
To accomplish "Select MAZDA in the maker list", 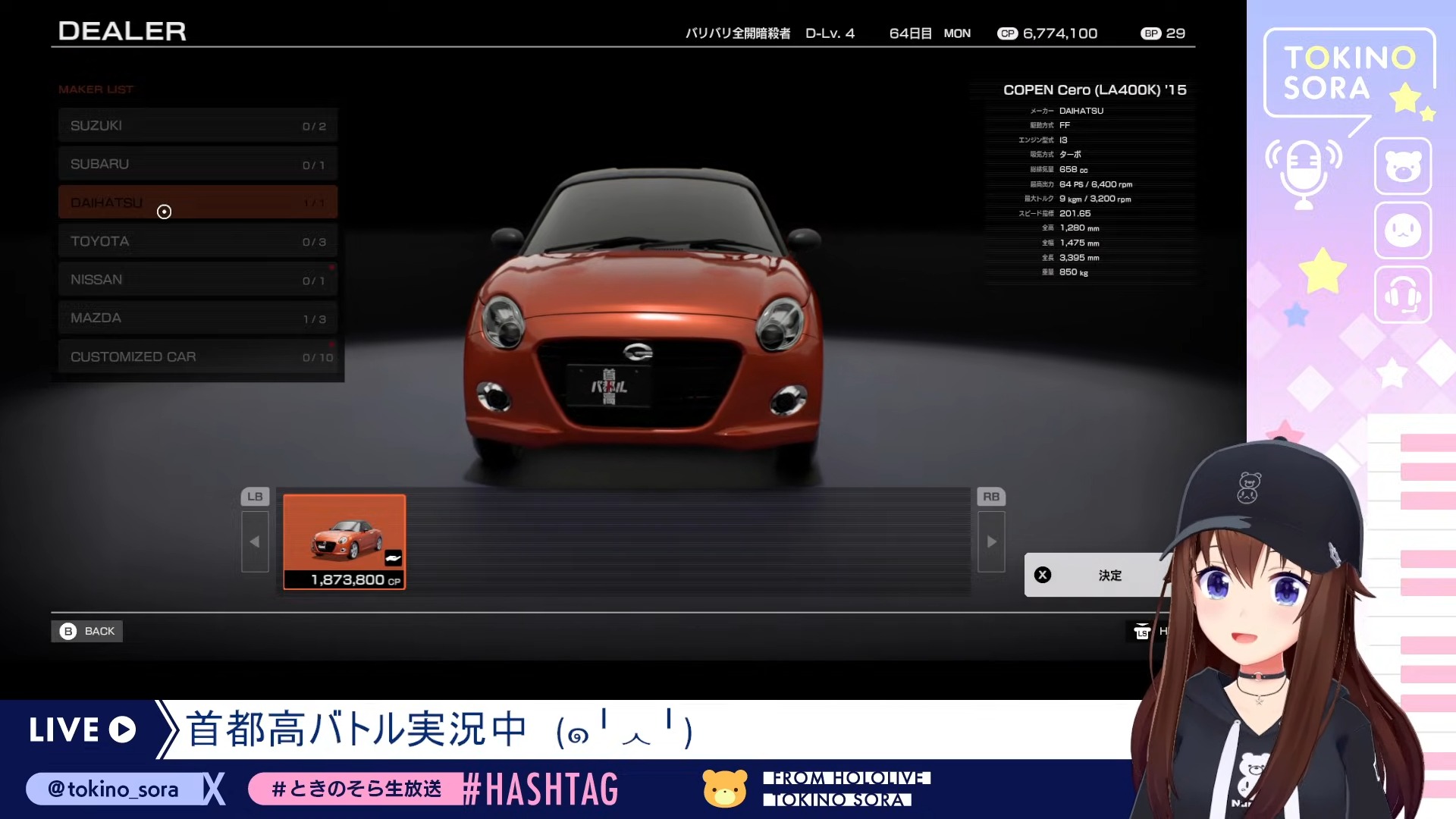I will (x=198, y=318).
